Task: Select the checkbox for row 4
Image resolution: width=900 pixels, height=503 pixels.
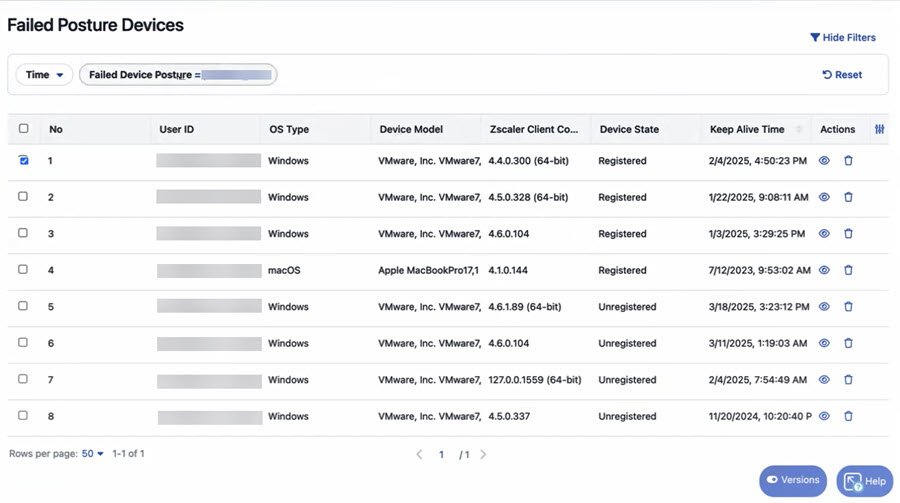Action: click(x=24, y=270)
